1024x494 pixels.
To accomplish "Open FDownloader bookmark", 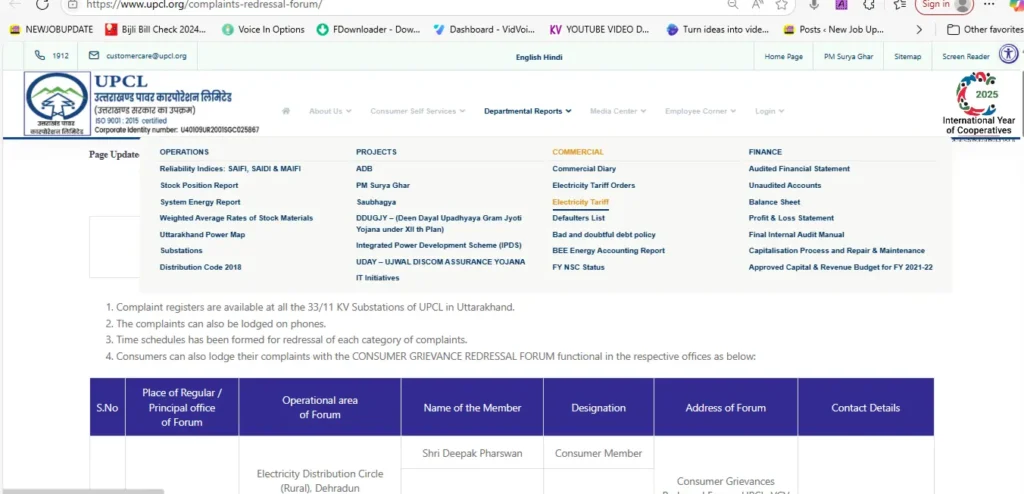I will (368, 29).
